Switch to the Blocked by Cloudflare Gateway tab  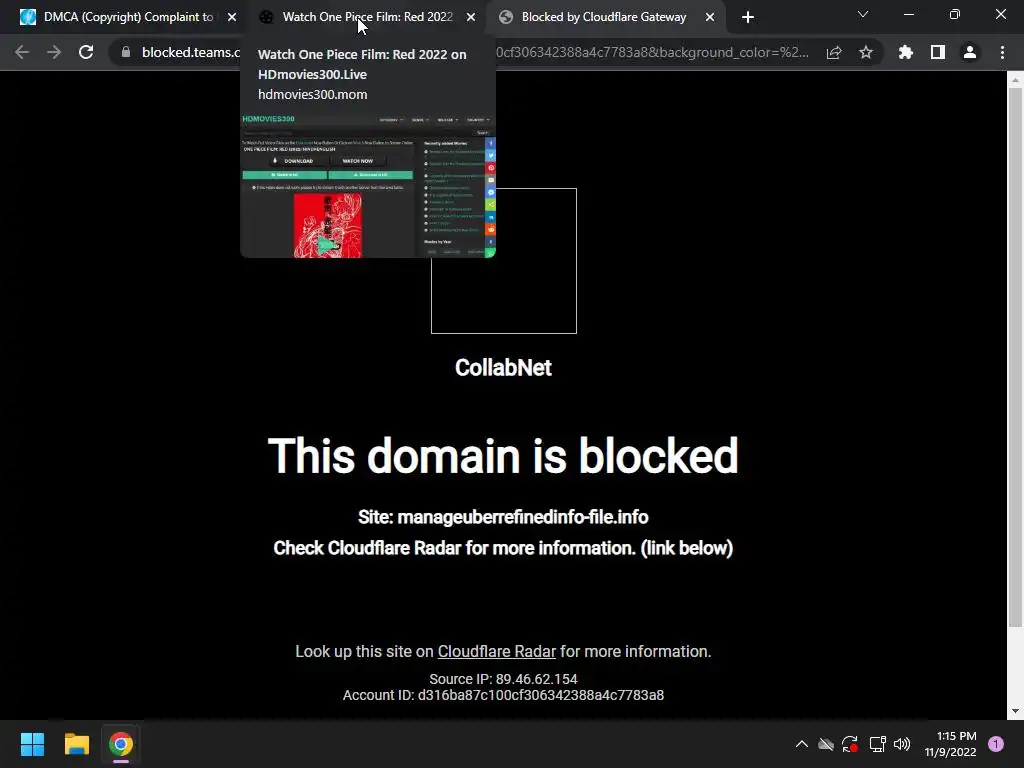[x=604, y=17]
